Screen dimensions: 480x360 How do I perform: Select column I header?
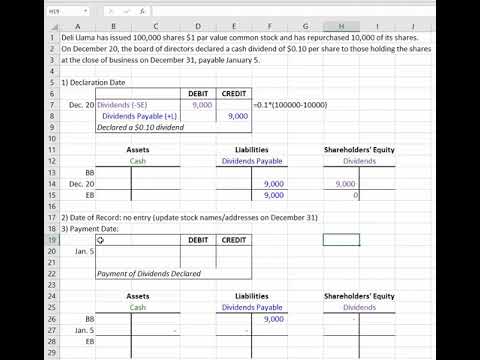[x=377, y=26]
